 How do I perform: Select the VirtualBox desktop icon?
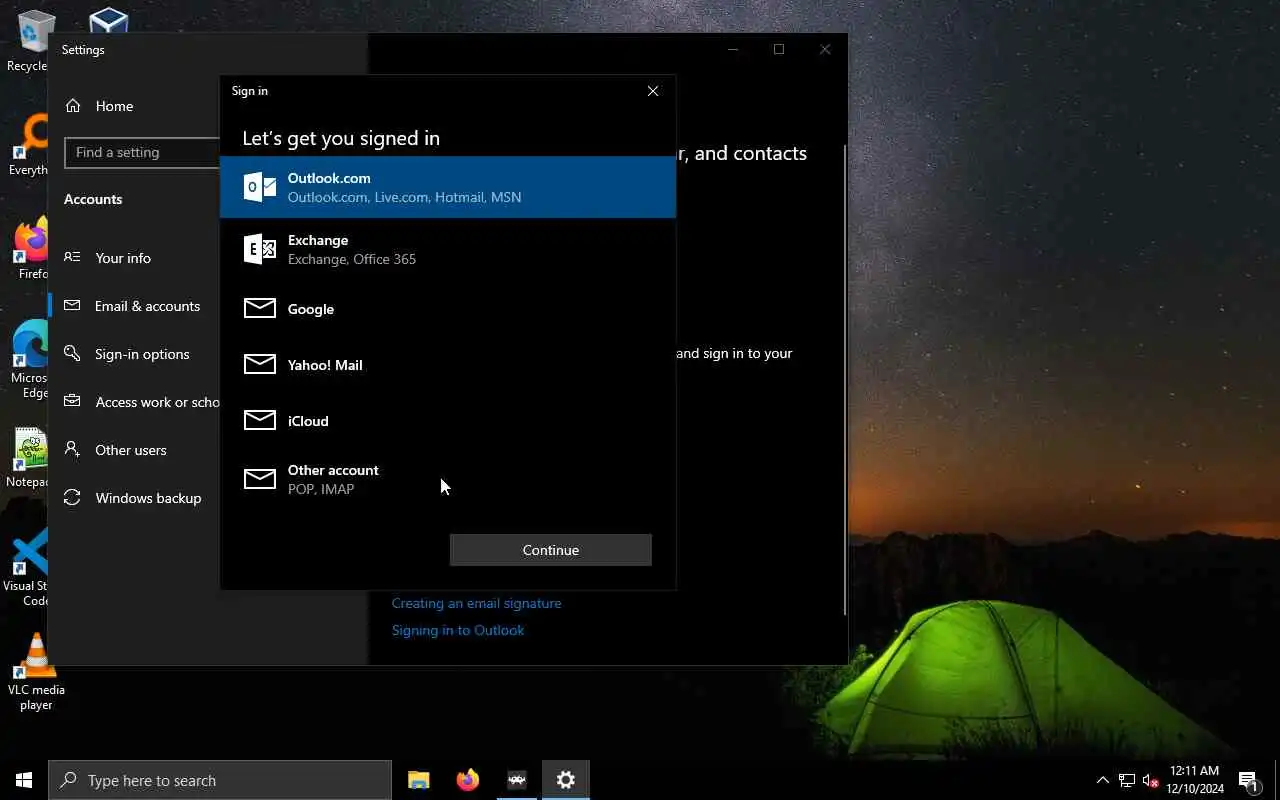pos(108,21)
